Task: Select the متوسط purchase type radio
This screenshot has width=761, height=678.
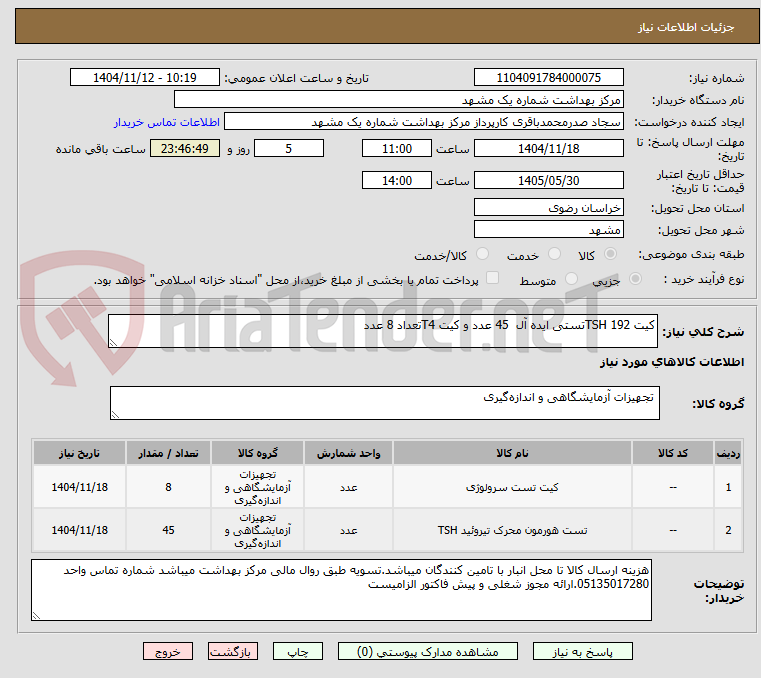Action: click(x=571, y=279)
